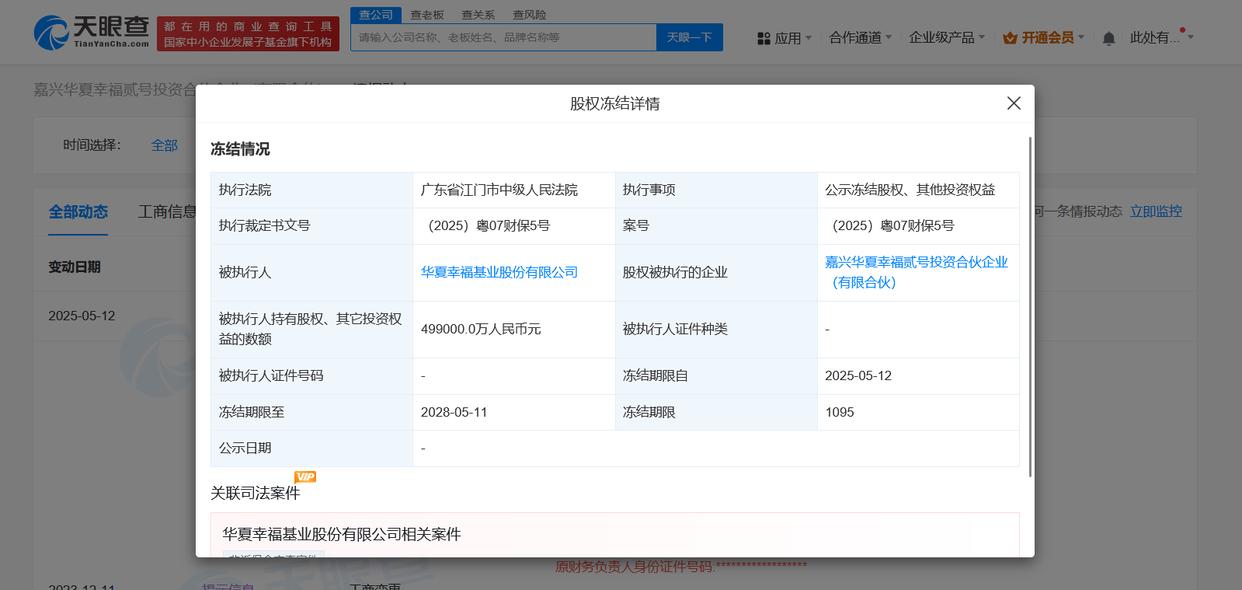Viewport: 1242px width, 590px height.
Task: Open the 此处有 account dropdown
Action: click(1161, 38)
